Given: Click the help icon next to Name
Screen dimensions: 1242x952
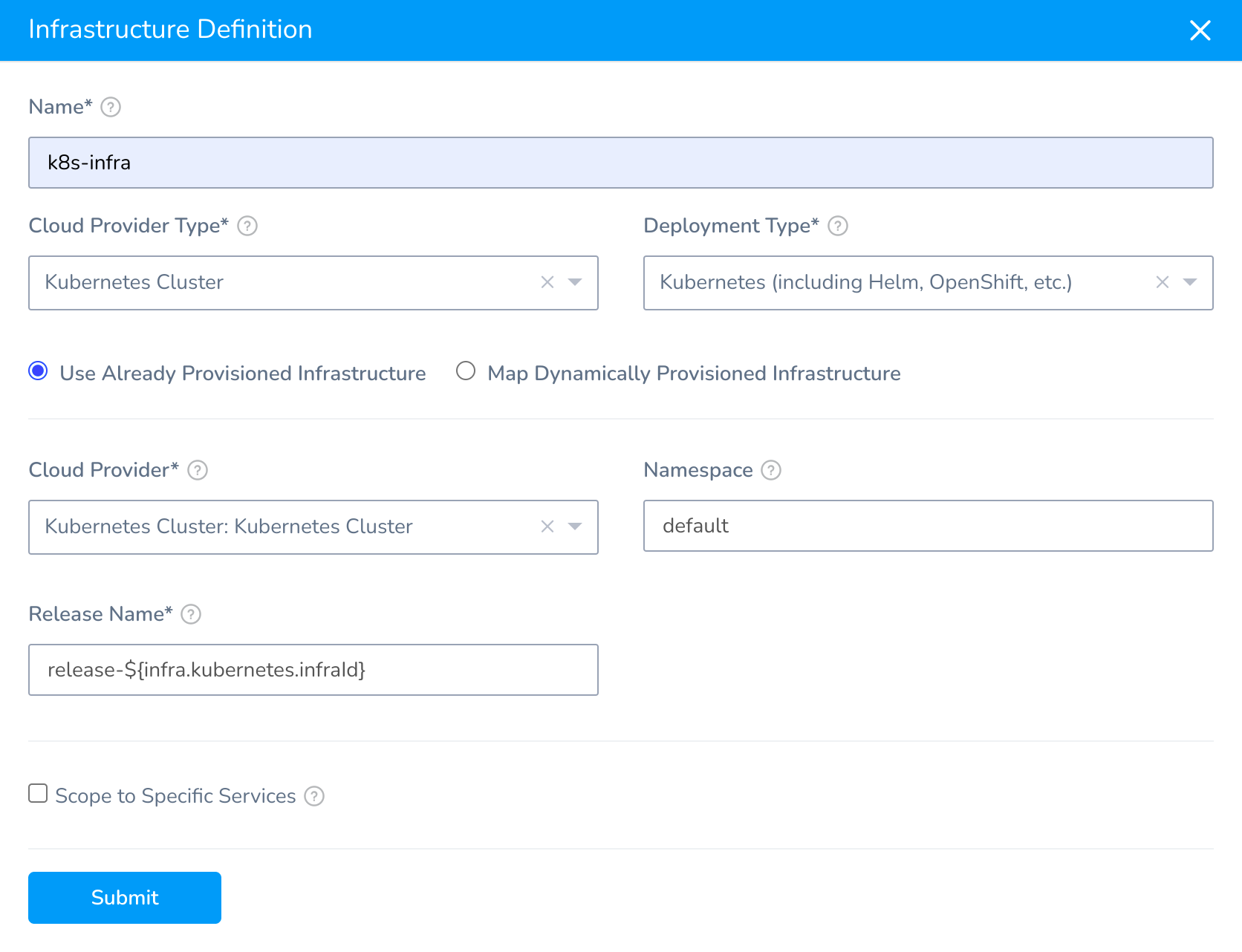Looking at the screenshot, I should (x=111, y=107).
